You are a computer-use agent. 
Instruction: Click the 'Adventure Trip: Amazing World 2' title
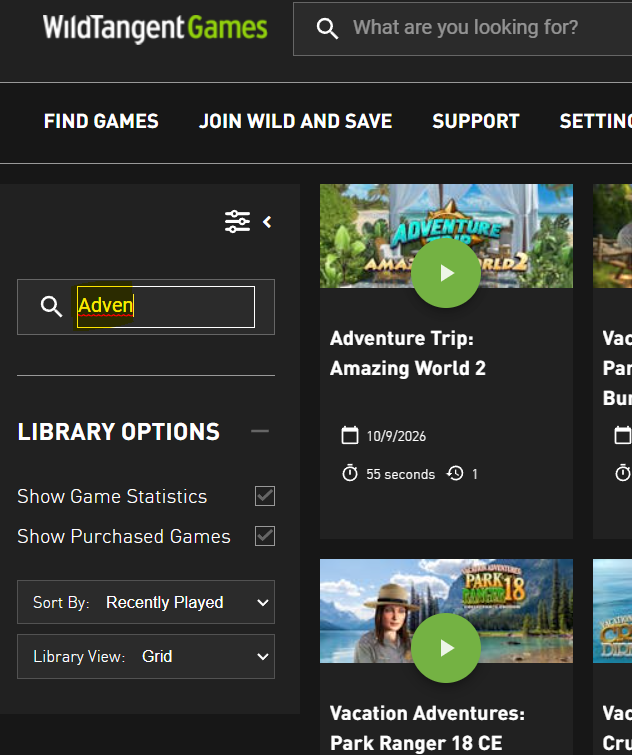click(408, 353)
